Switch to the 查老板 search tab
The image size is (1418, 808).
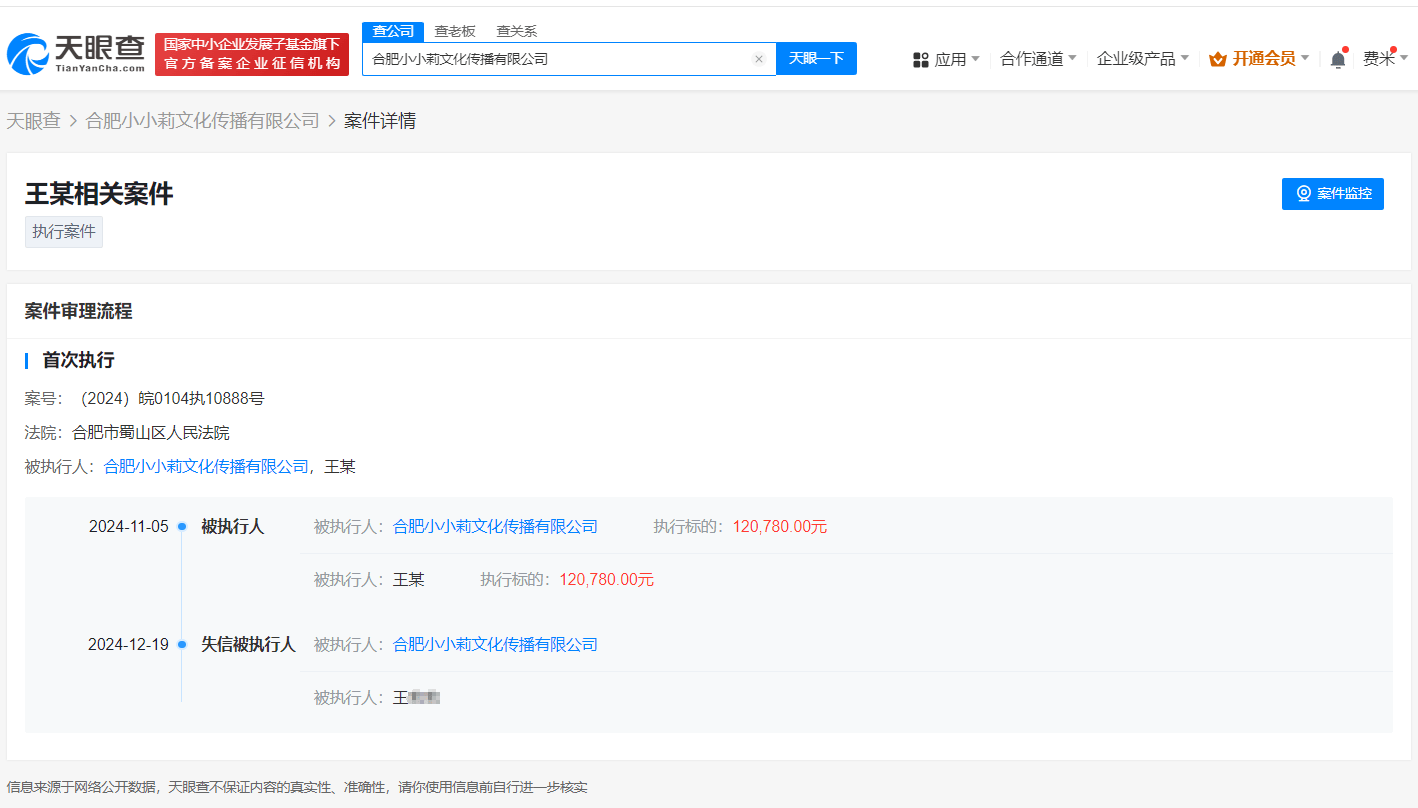455,32
